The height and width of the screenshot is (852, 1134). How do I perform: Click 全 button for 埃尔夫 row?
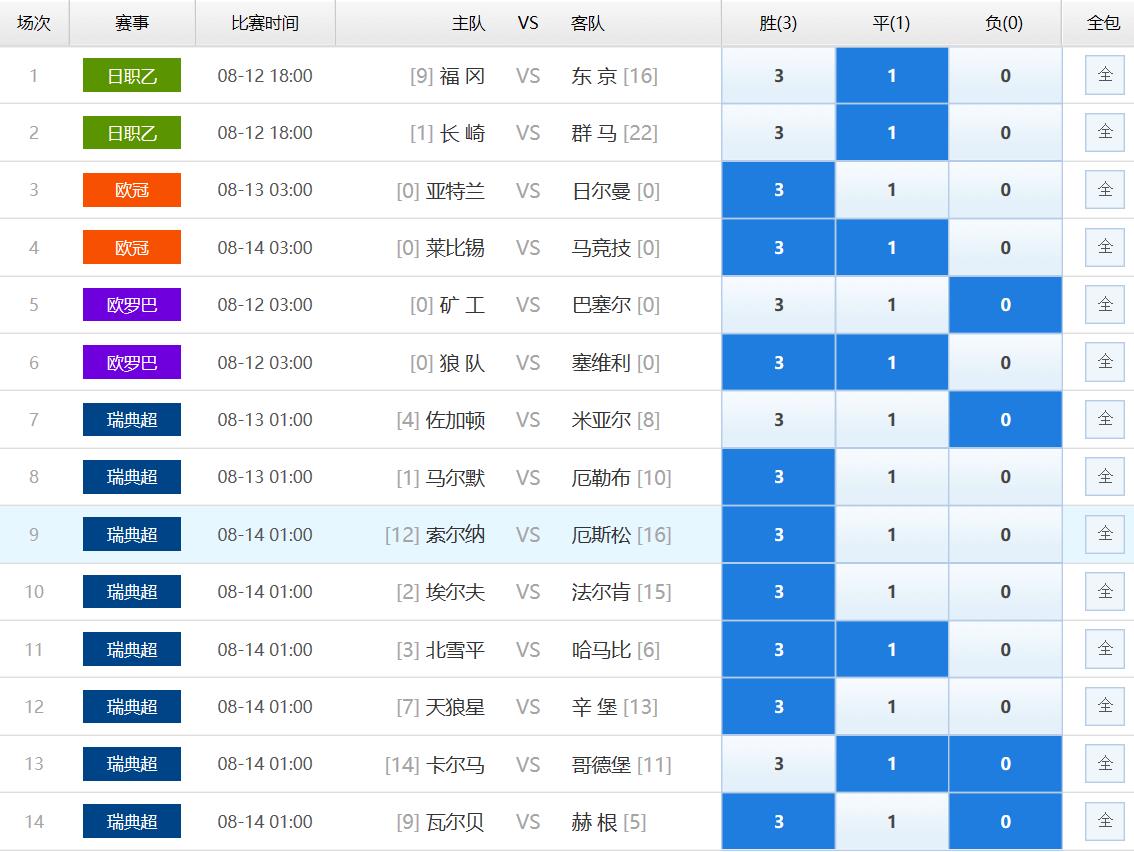pos(1104,592)
